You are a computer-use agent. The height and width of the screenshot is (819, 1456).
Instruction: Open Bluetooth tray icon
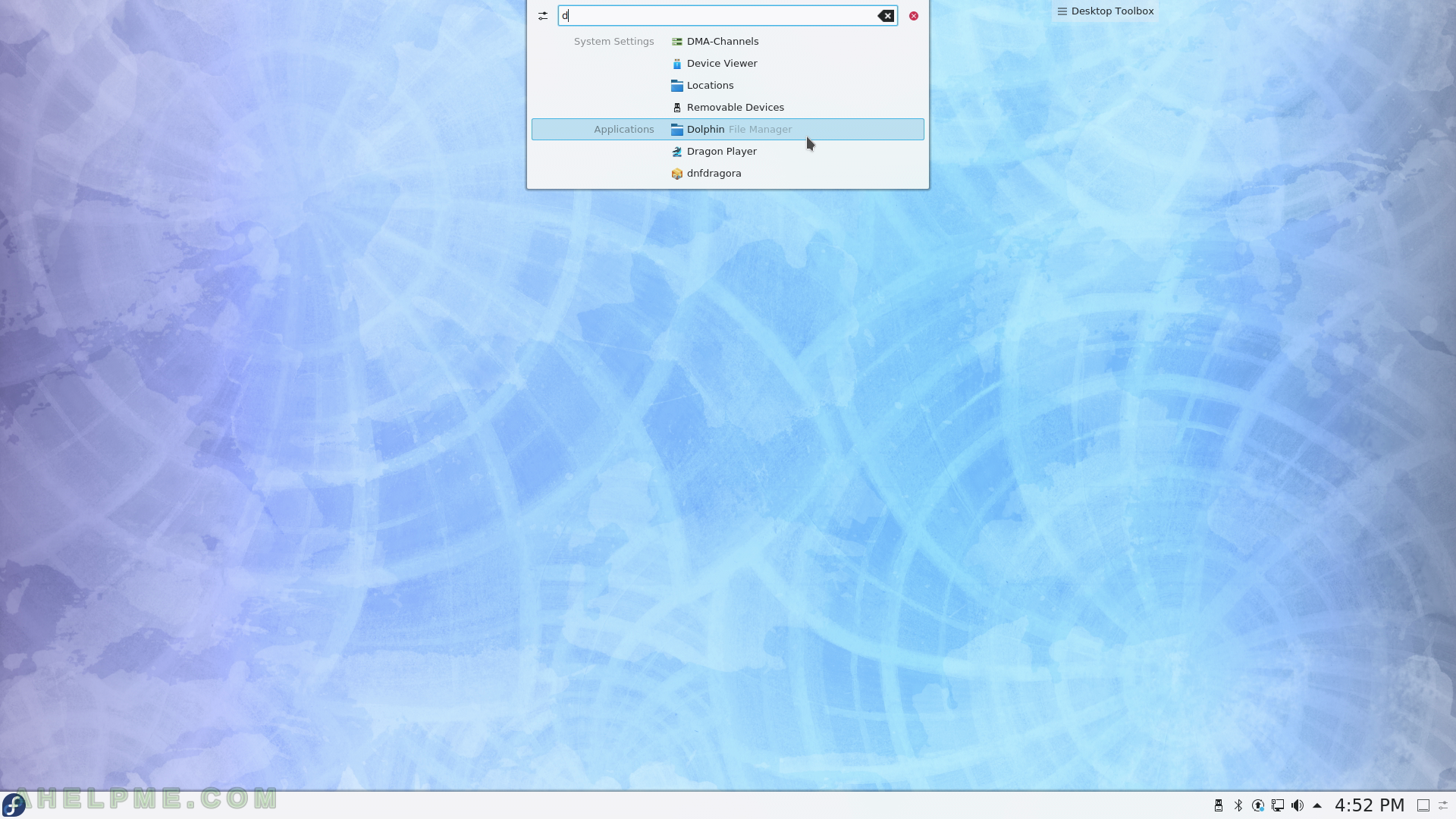tap(1238, 805)
